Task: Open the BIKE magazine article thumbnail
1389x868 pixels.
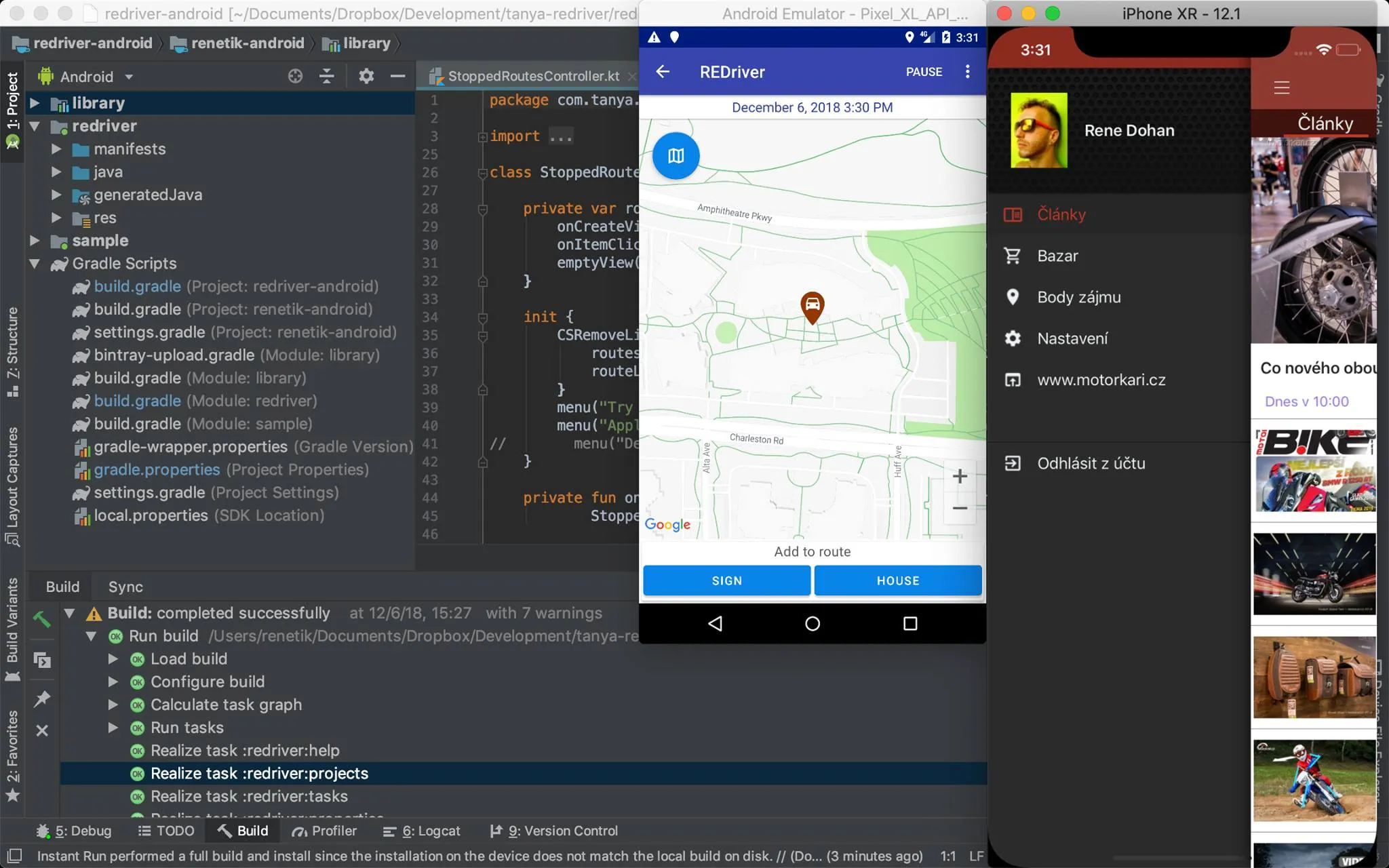Action: click(1314, 470)
